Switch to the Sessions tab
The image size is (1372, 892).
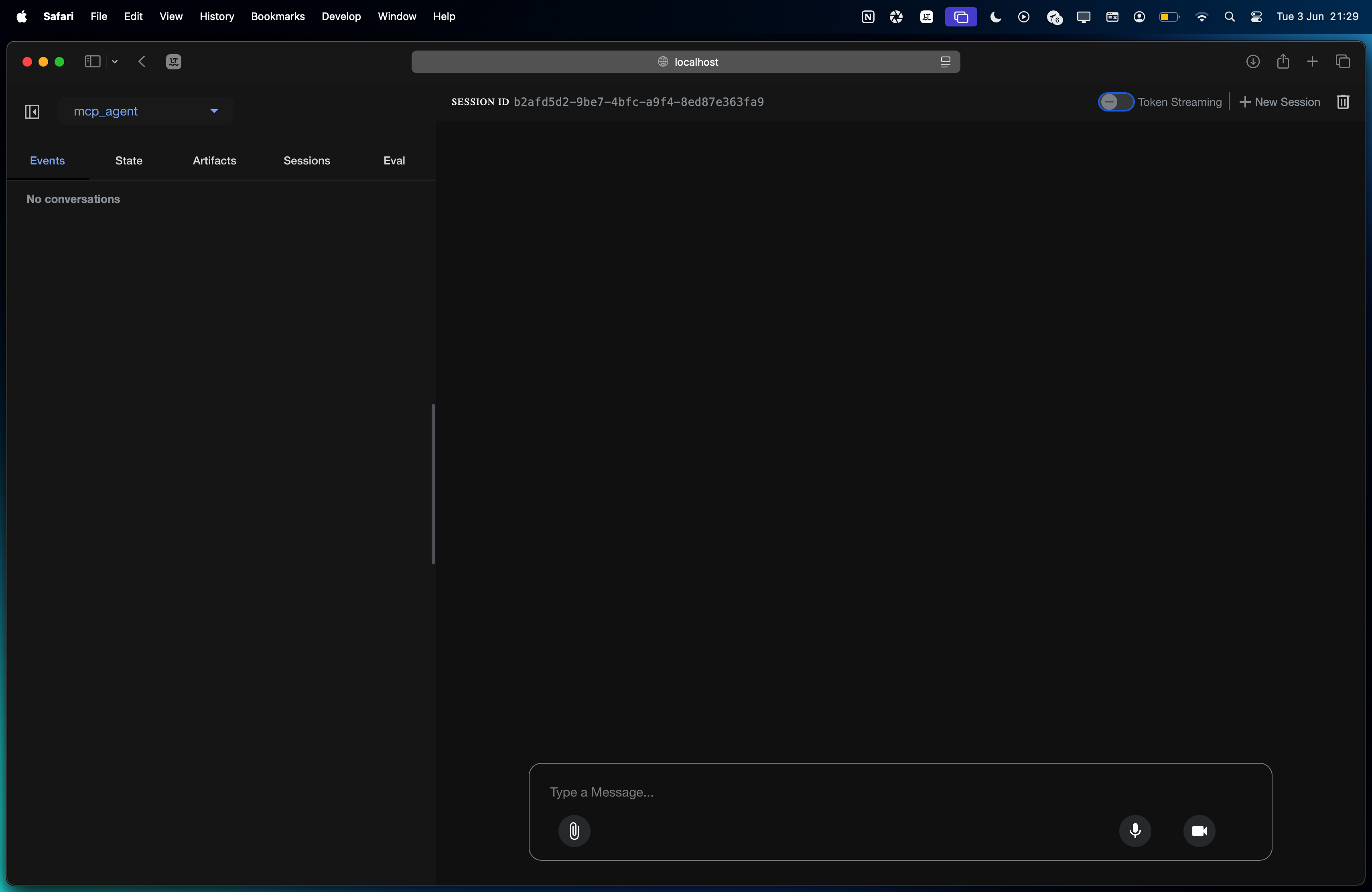click(306, 161)
